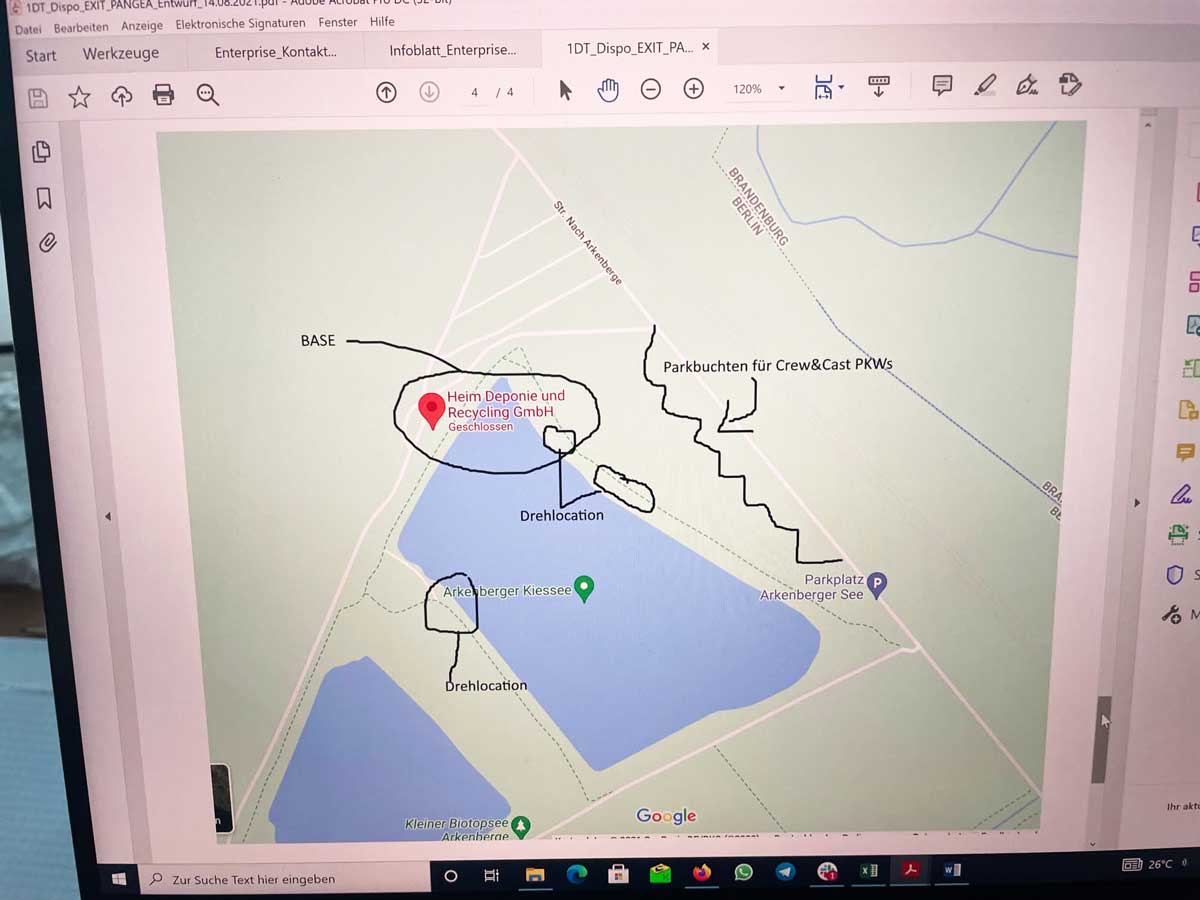Screen dimensions: 1200x900
Task: Open the Bearbeiten menu
Action: click(81, 27)
